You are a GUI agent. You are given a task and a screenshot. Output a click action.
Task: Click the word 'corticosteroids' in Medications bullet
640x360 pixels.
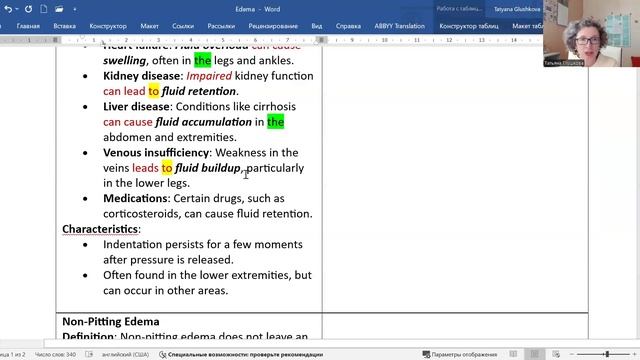coord(141,214)
